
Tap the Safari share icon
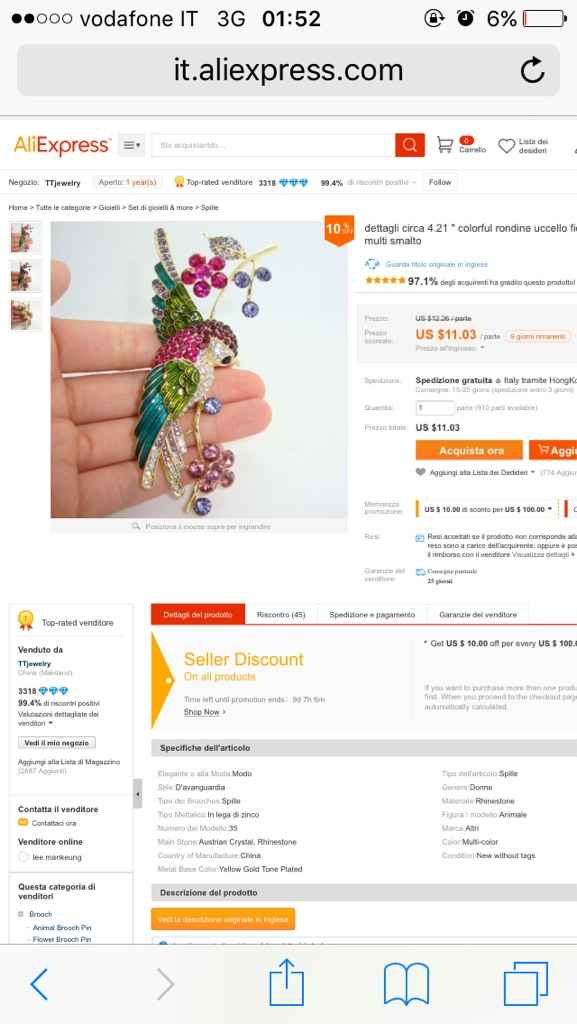tap(287, 982)
